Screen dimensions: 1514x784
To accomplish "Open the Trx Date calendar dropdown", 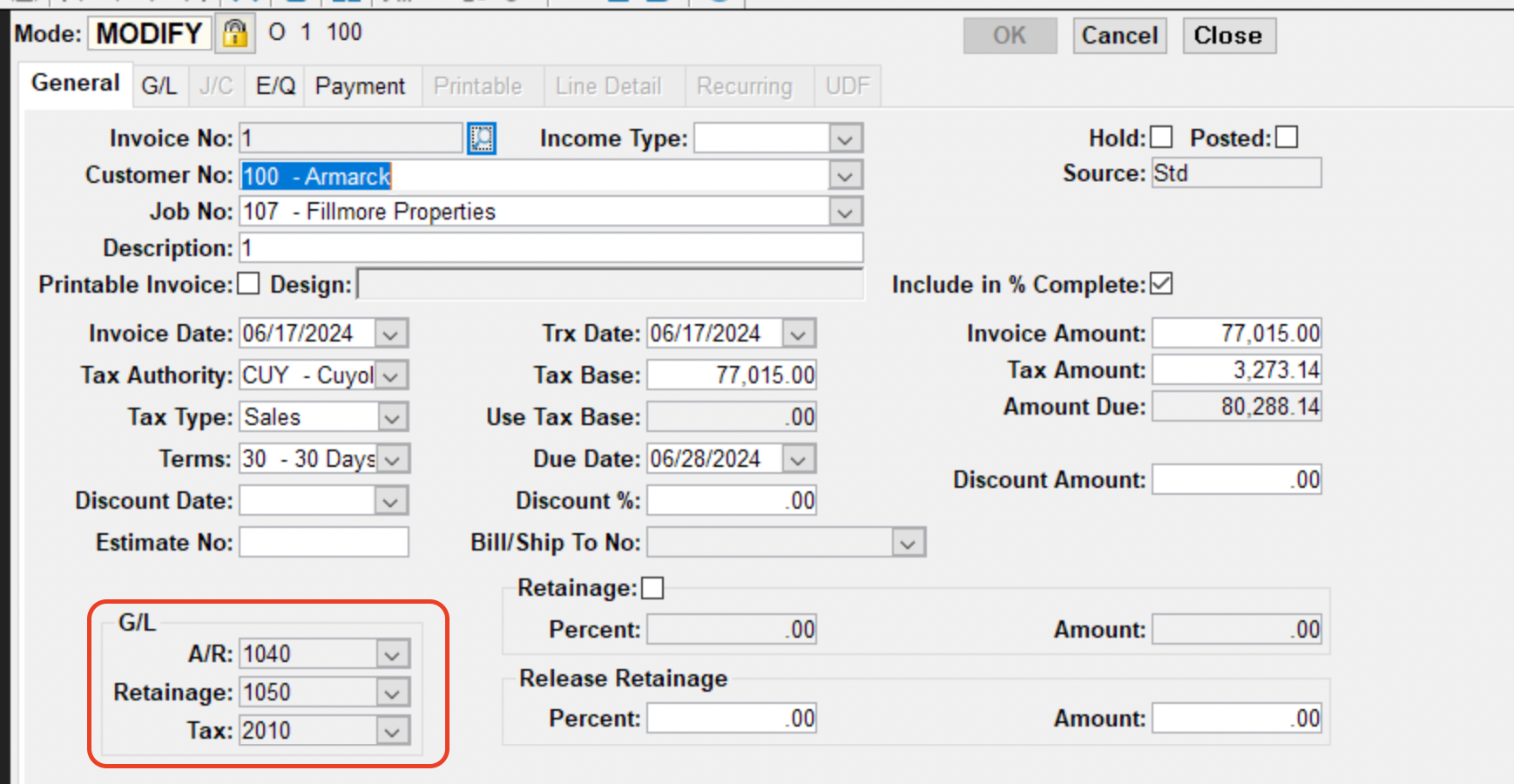I will coord(799,334).
